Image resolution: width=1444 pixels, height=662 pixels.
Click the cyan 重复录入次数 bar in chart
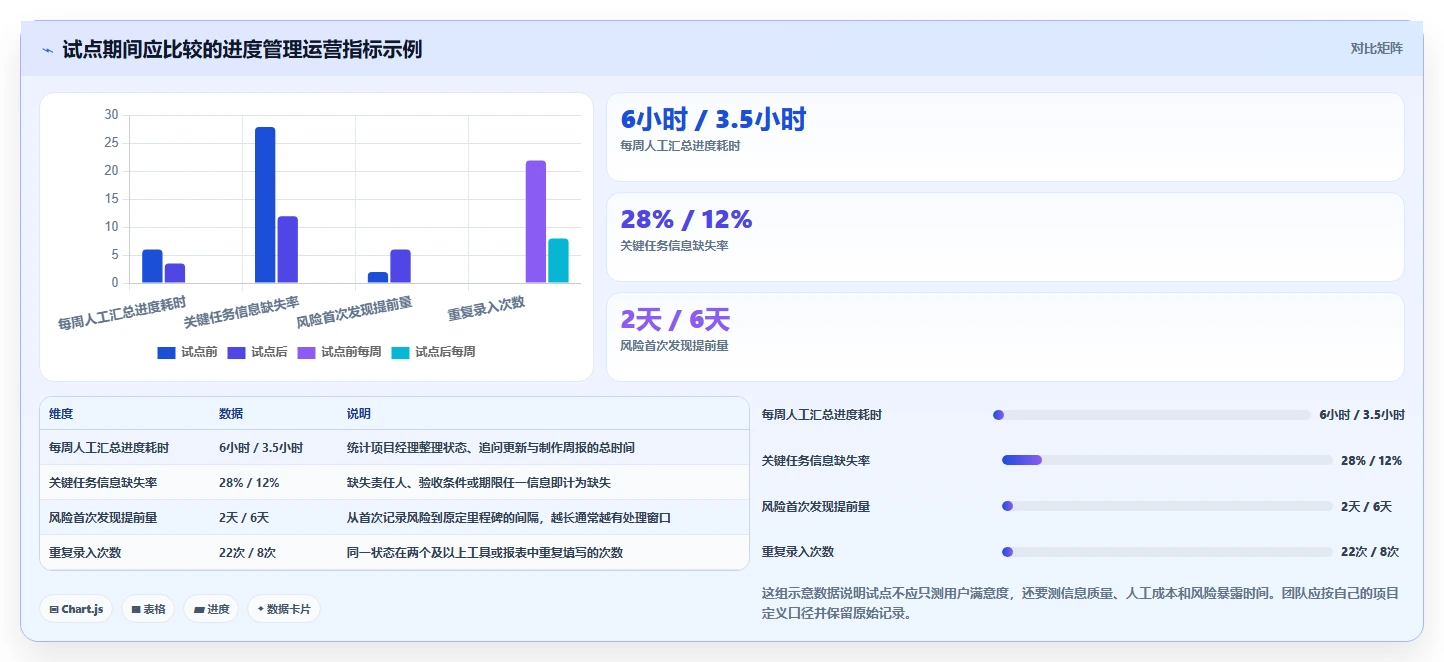558,261
